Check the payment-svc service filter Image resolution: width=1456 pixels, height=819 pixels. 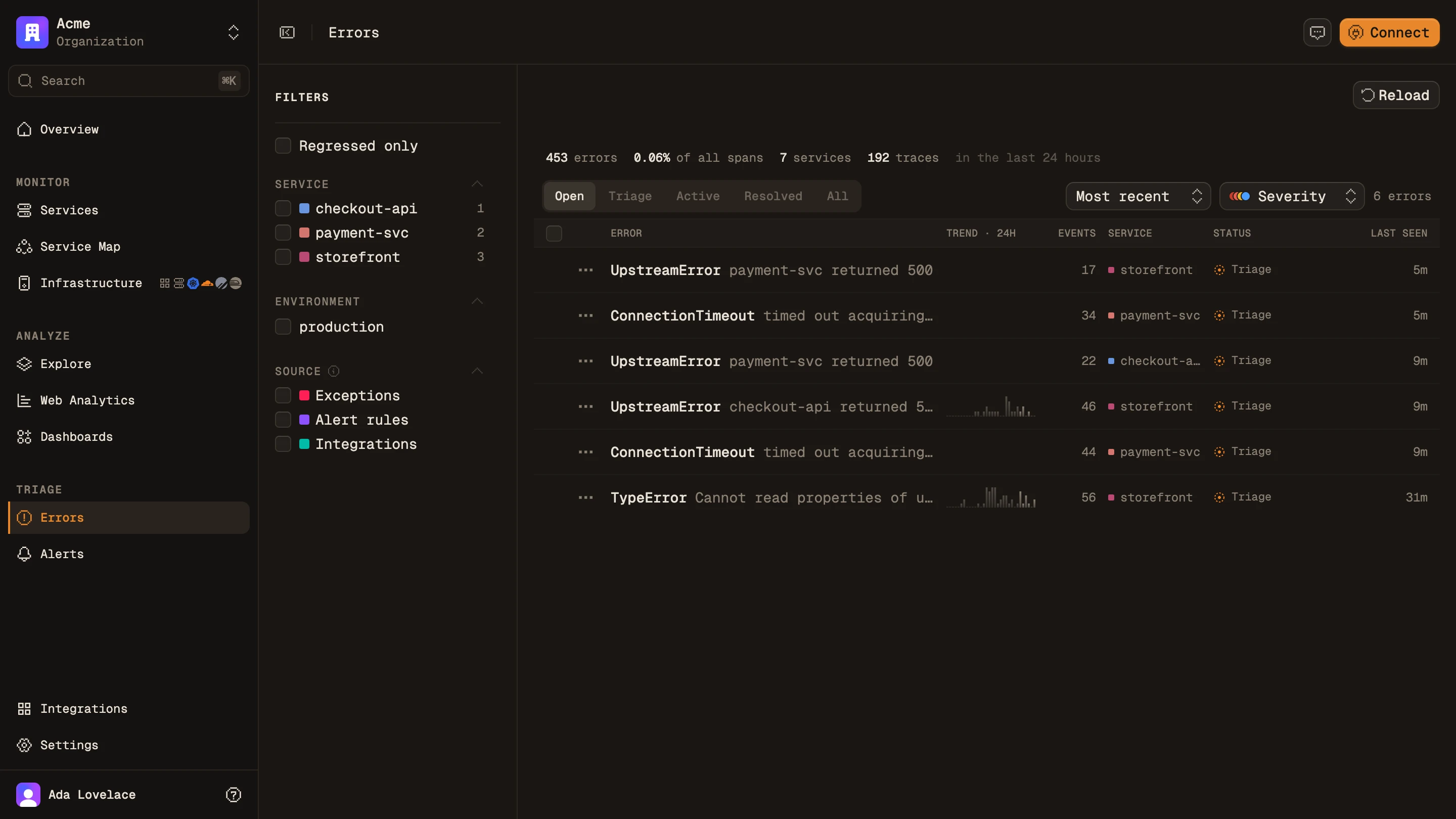(283, 233)
